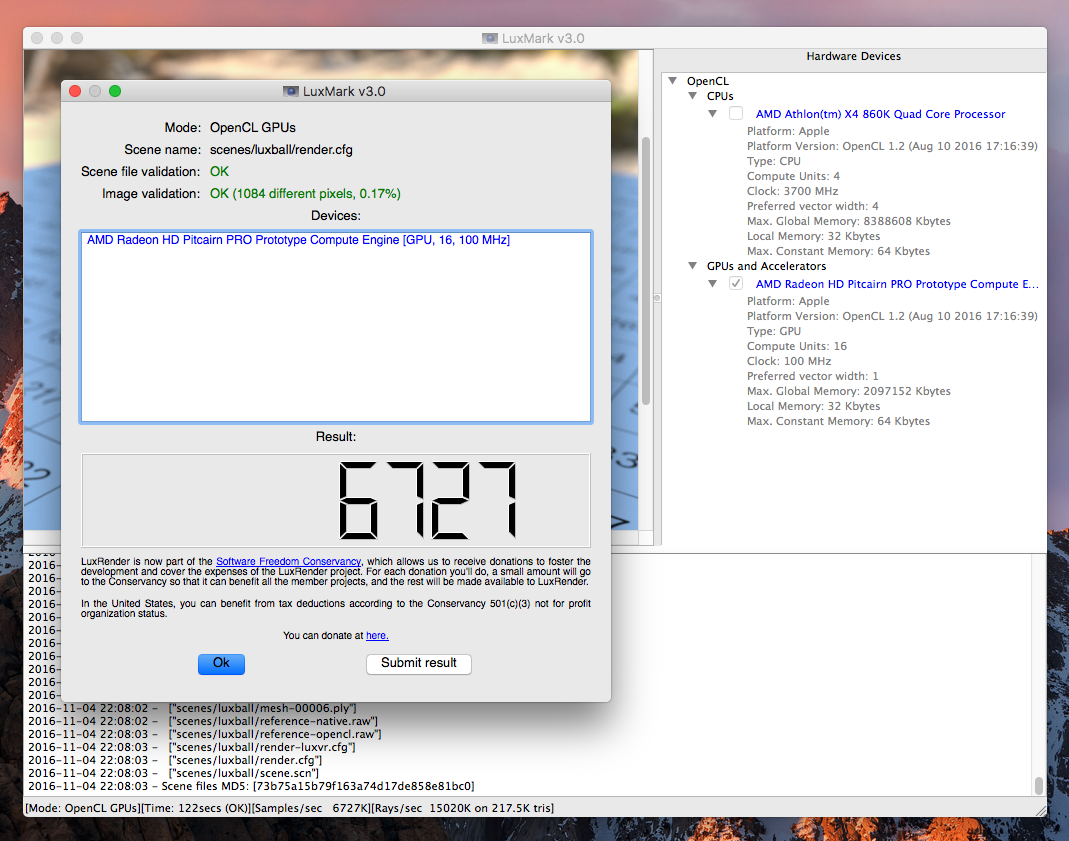Click 'Preferred vector width: 4' line
This screenshot has height=841, width=1069.
pos(813,206)
